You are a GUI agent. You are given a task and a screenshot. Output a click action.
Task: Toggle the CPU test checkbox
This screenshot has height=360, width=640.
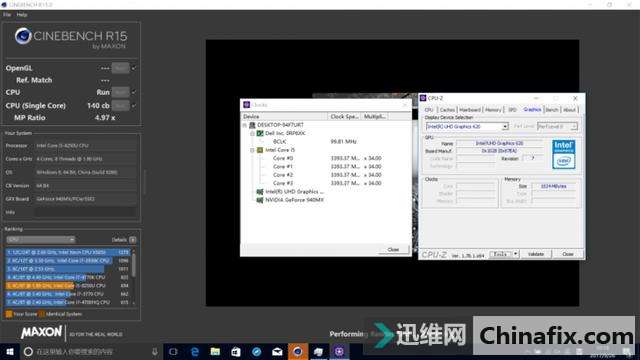(134, 92)
